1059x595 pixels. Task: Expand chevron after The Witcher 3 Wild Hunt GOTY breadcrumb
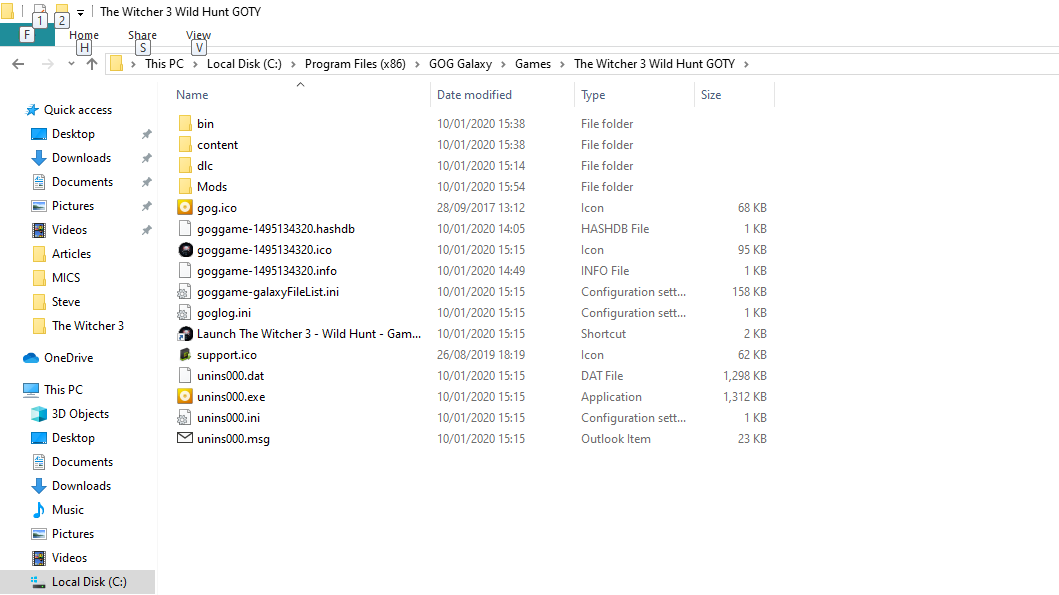[746, 64]
